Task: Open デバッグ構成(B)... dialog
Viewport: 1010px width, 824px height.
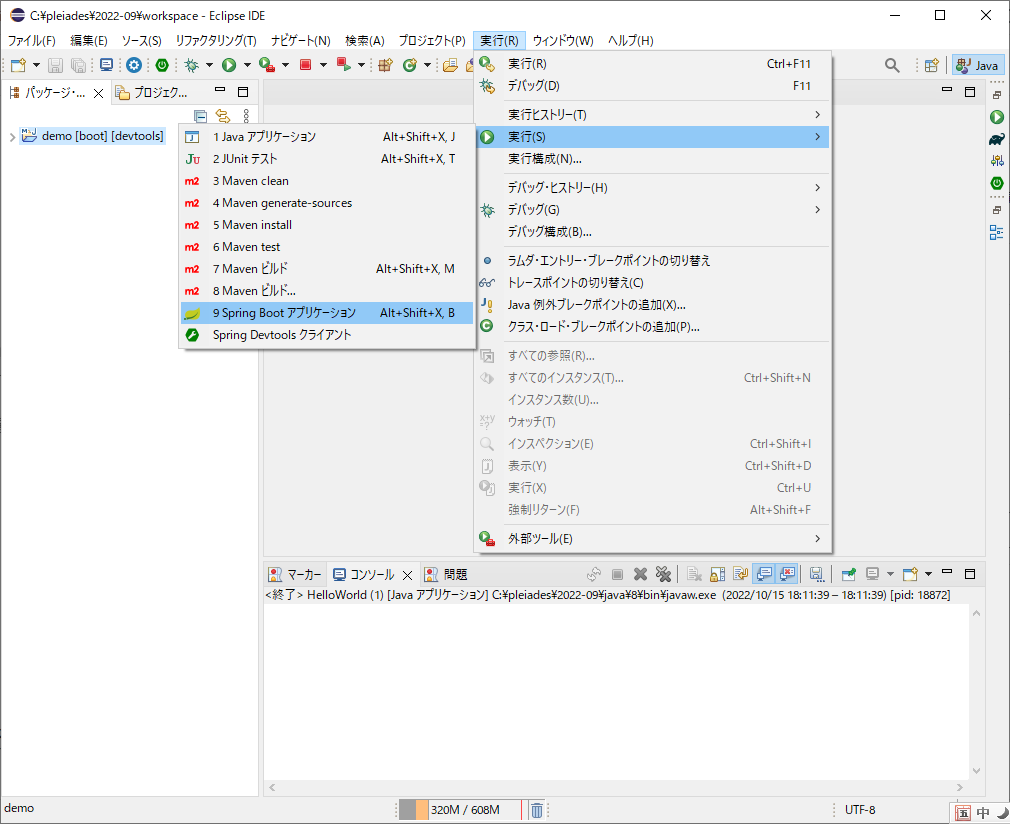Action: click(653, 231)
